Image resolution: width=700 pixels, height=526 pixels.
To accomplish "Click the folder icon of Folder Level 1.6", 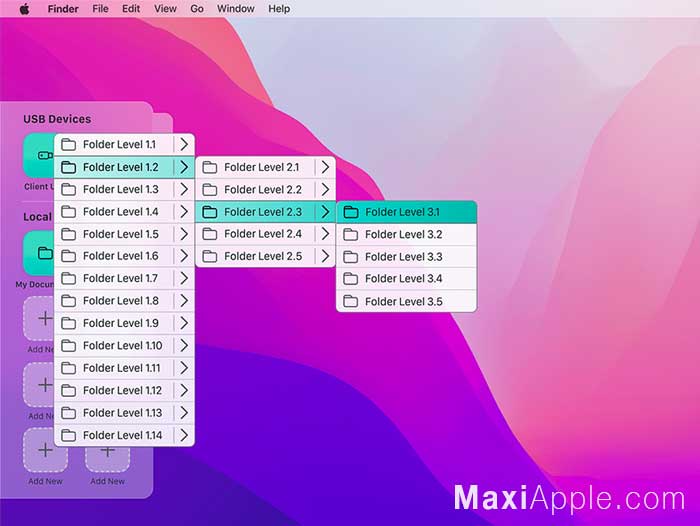I will click(x=68, y=256).
